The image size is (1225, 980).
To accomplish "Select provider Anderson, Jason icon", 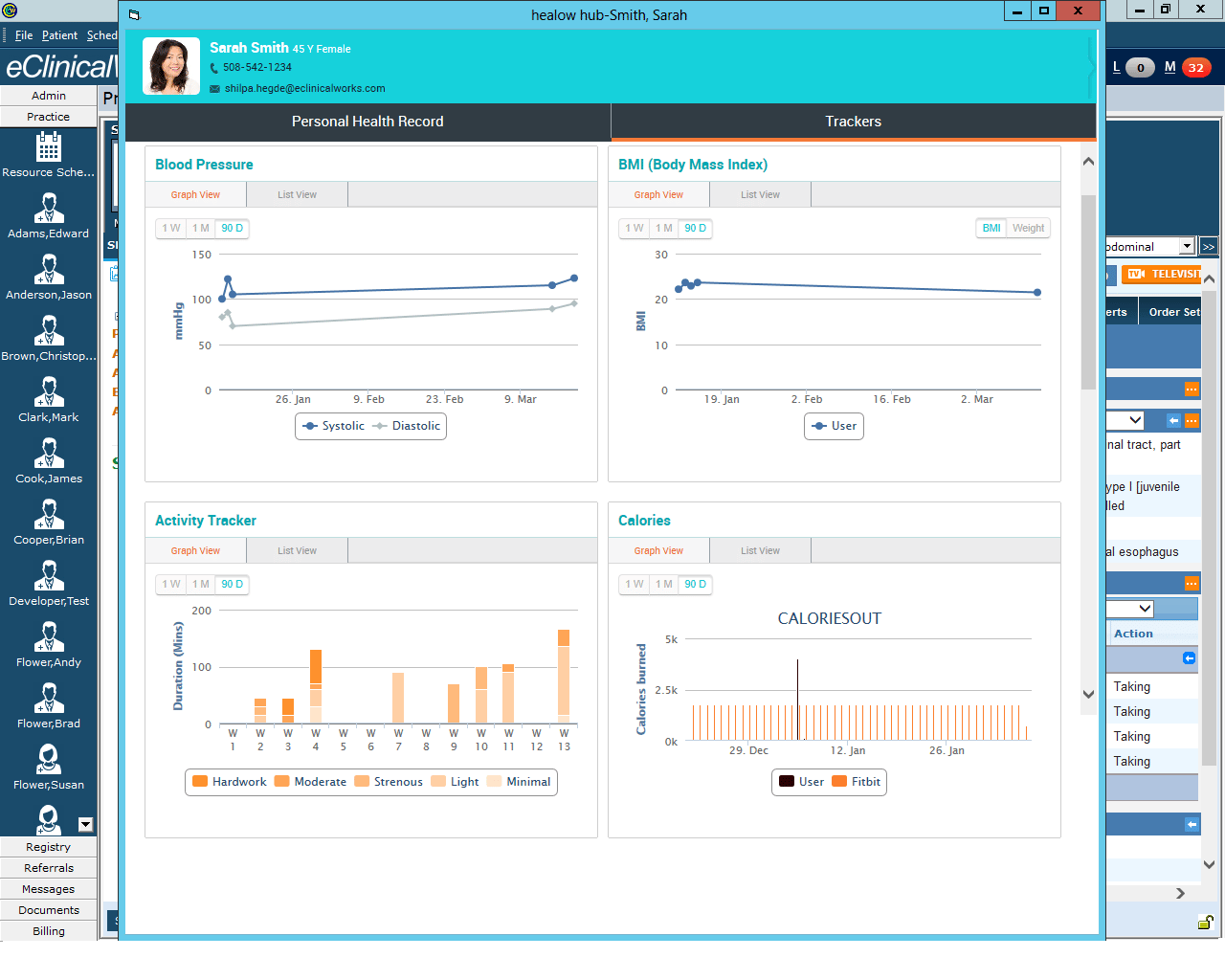I will (48, 270).
